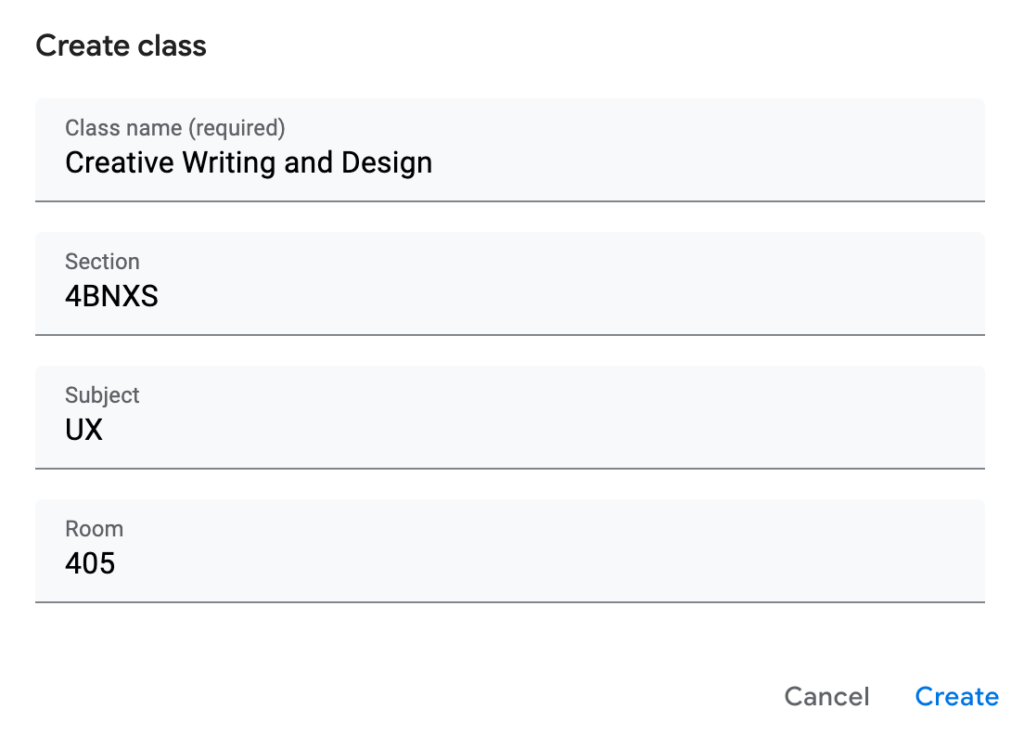Click the Create button

956,697
